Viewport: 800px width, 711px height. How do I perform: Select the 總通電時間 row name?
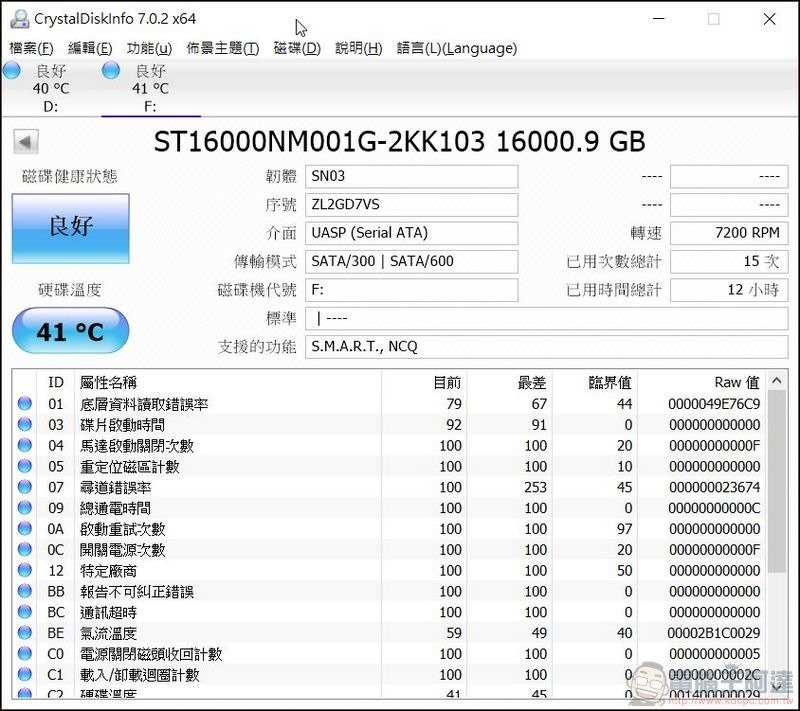pos(115,509)
